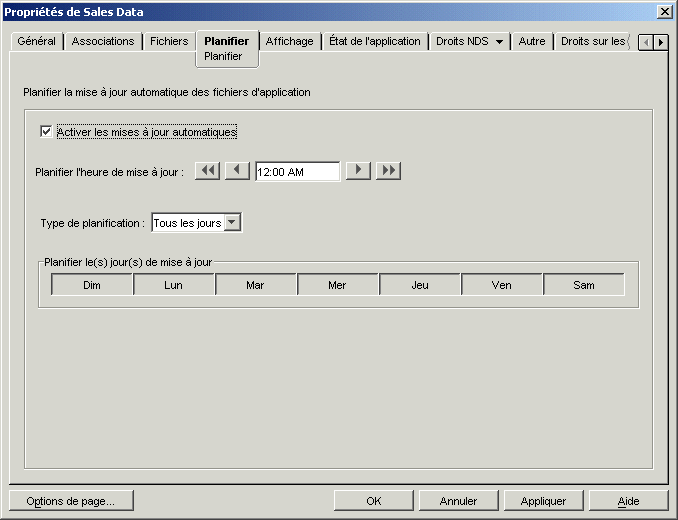Screen dimensions: 678x520
Task: Open the Autre tab
Action: click(532, 41)
